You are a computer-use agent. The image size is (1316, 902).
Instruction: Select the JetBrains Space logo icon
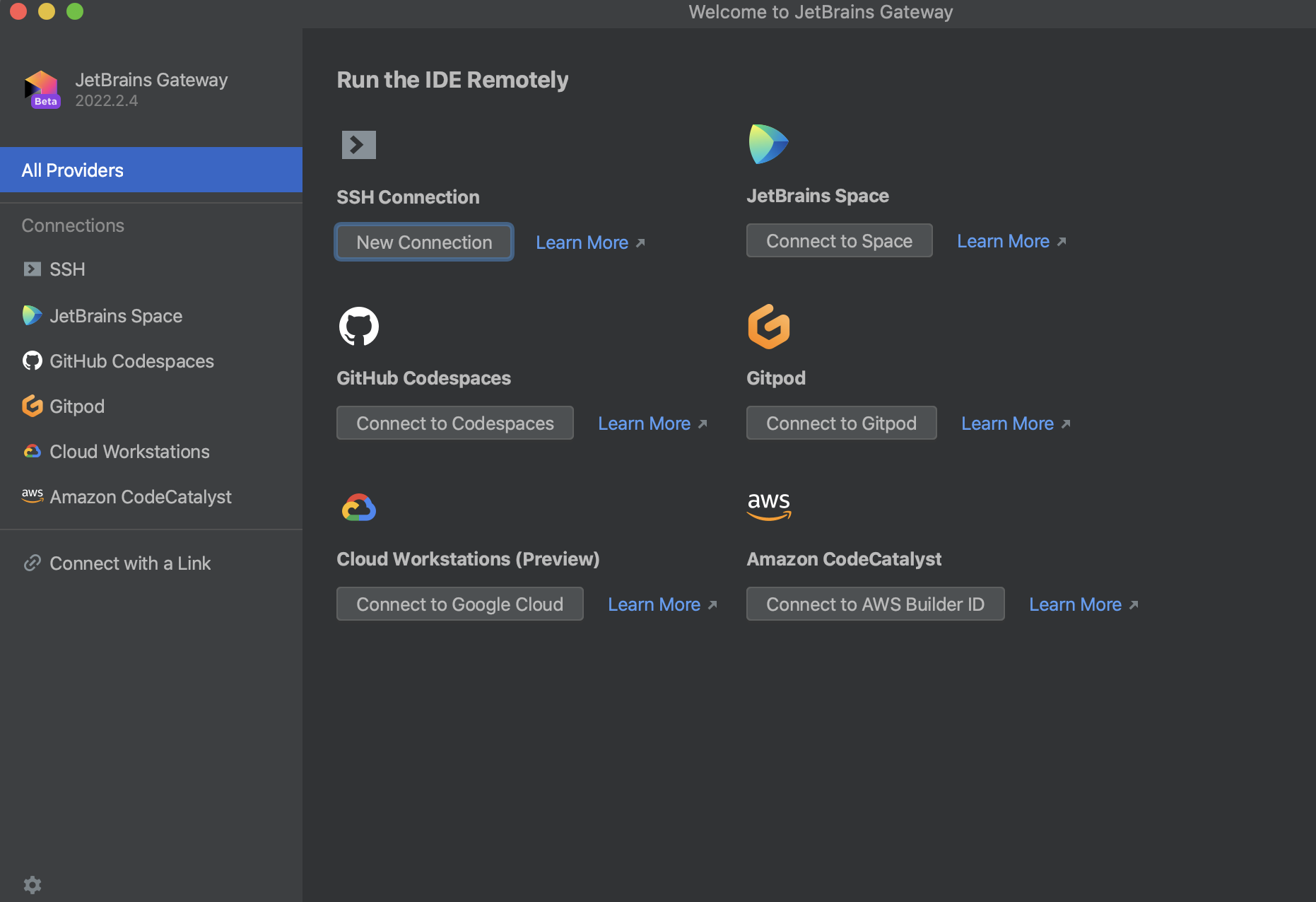tap(768, 143)
